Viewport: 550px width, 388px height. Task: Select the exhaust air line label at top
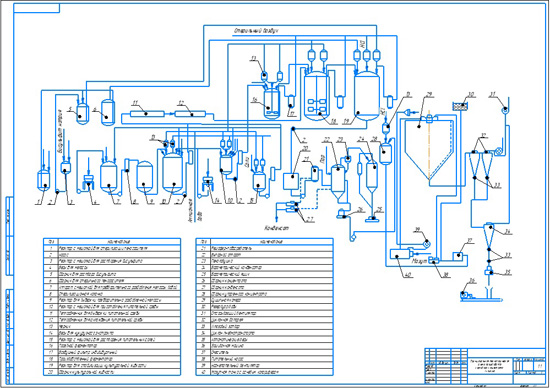pos(256,31)
